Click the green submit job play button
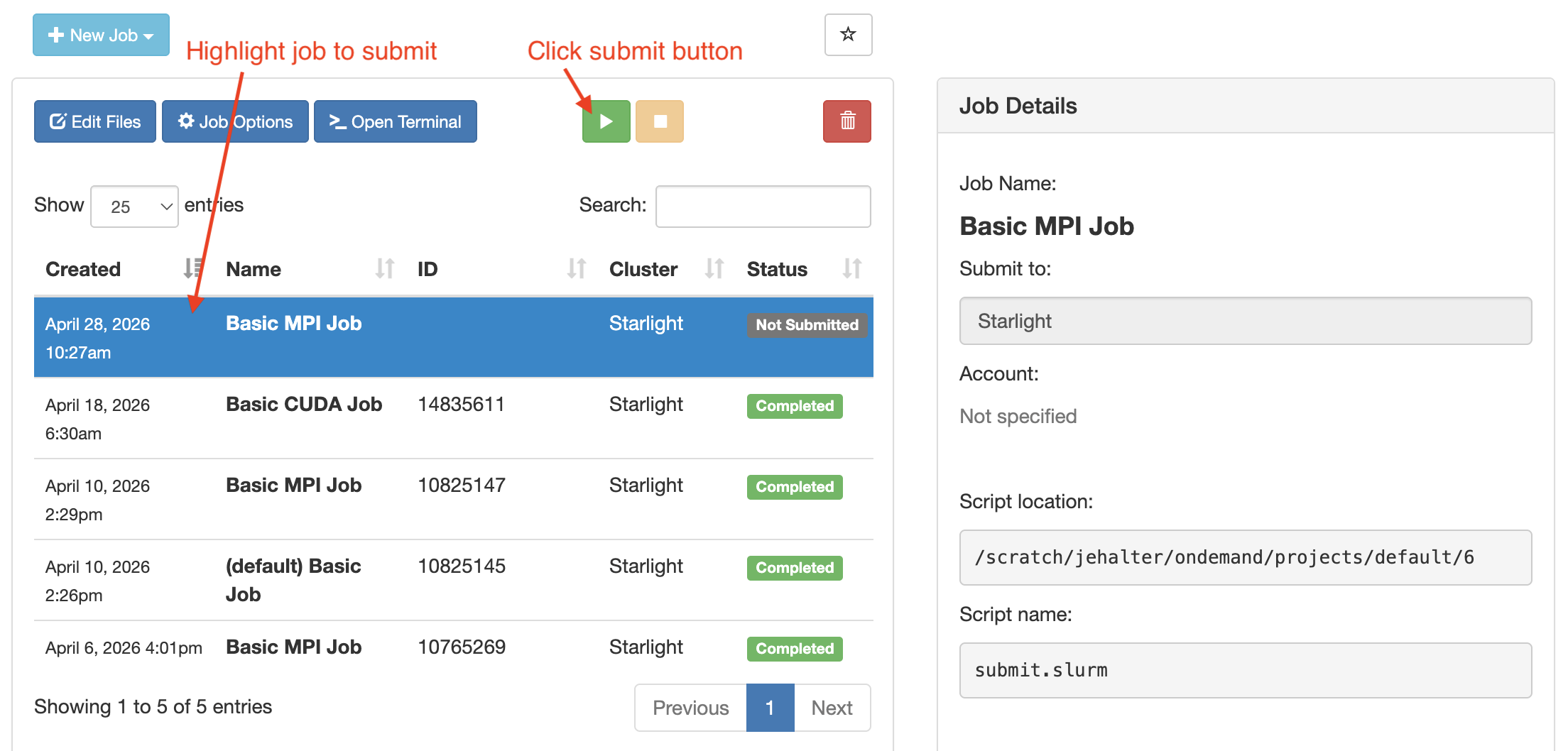Screen dimensions: 1568x751 [606, 121]
